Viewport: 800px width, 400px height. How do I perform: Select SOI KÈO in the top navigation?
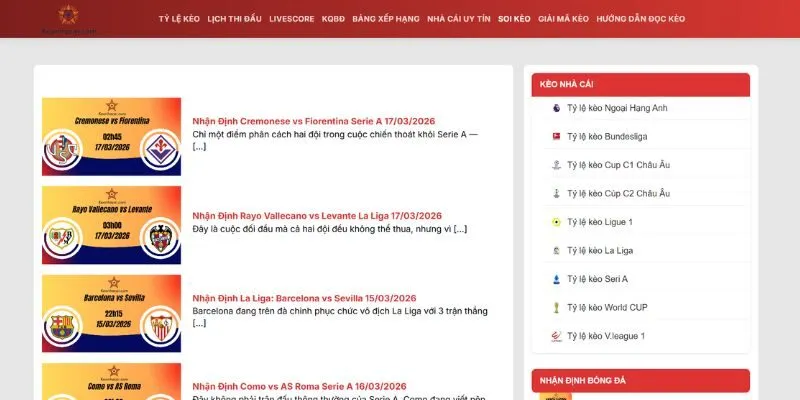514,19
